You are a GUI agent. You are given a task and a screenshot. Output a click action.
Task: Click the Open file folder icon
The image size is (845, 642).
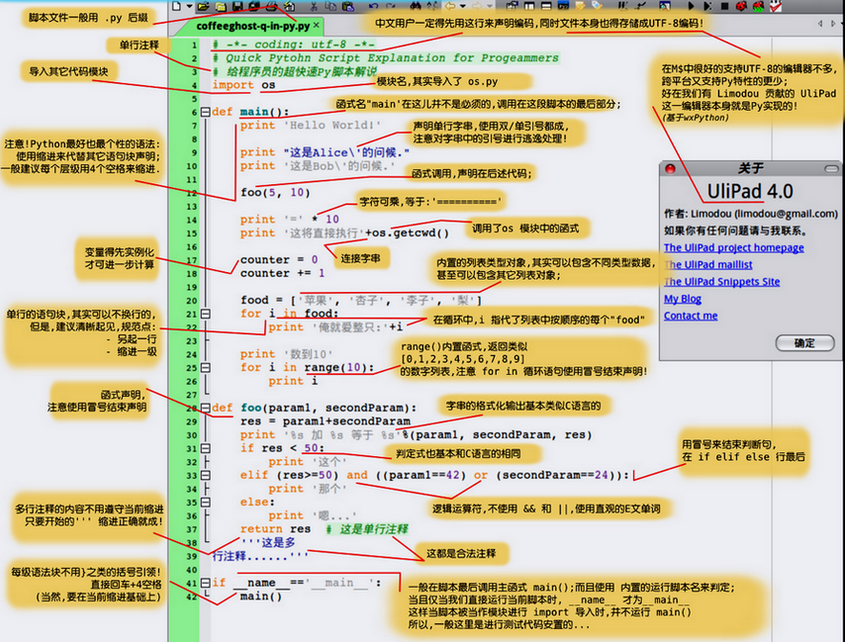point(205,6)
